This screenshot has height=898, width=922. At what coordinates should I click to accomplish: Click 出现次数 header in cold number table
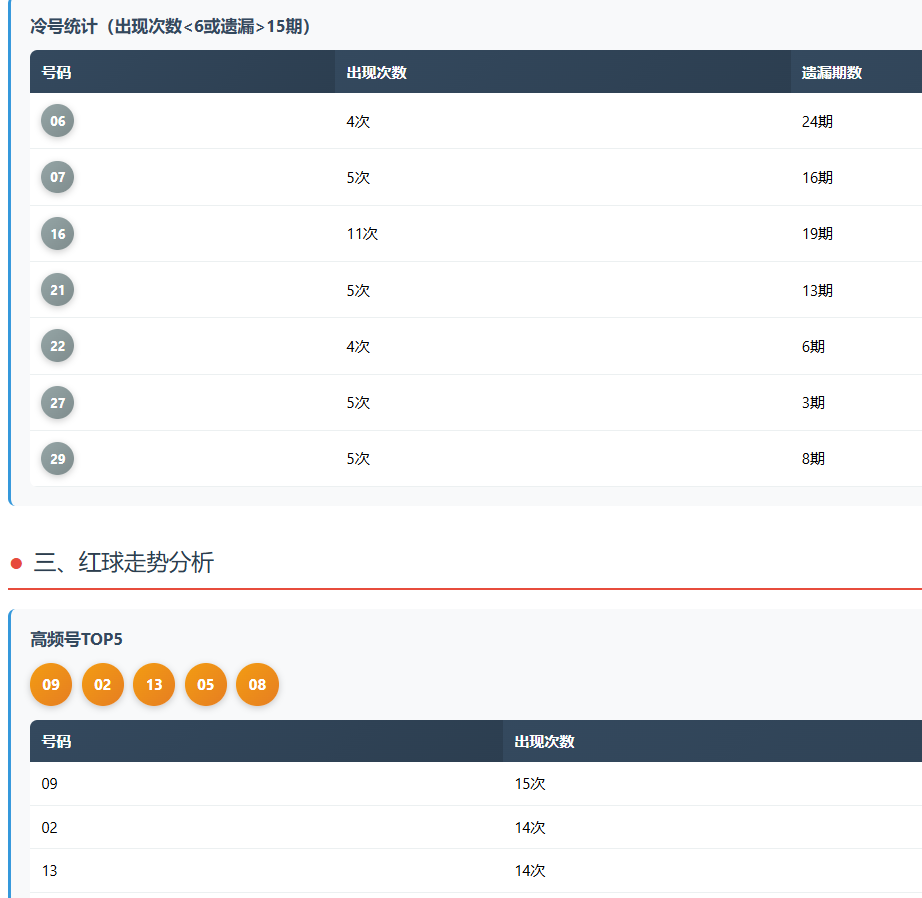coord(376,73)
